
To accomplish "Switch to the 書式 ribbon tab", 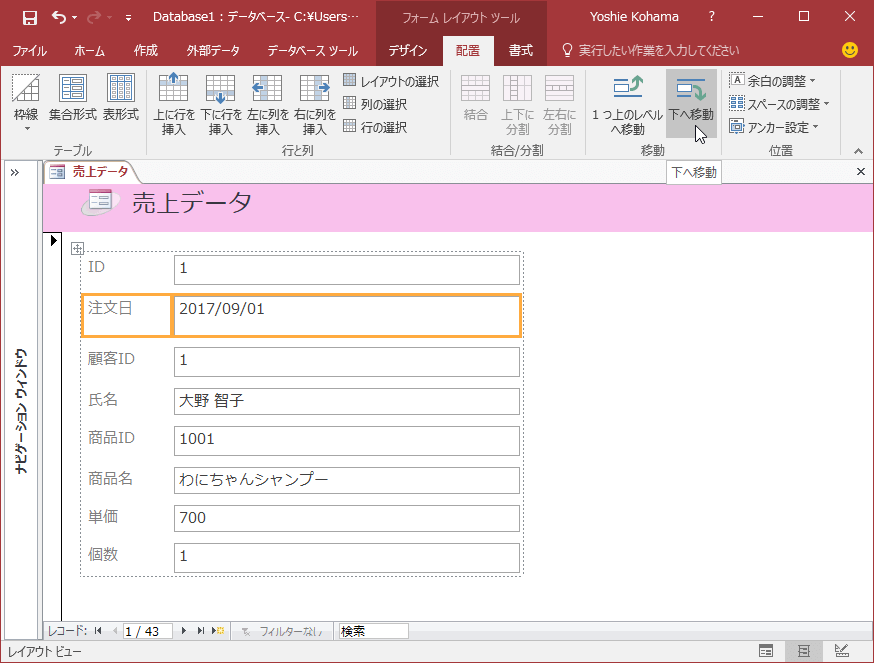I will 521,51.
